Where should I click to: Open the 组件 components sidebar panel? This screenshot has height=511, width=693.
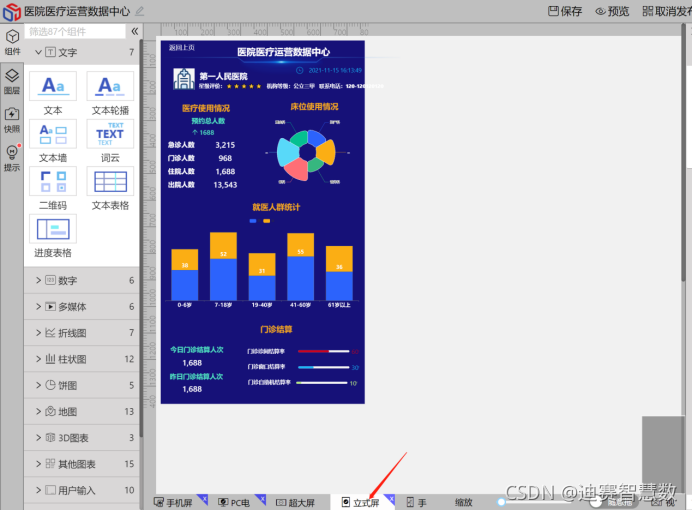tap(12, 42)
